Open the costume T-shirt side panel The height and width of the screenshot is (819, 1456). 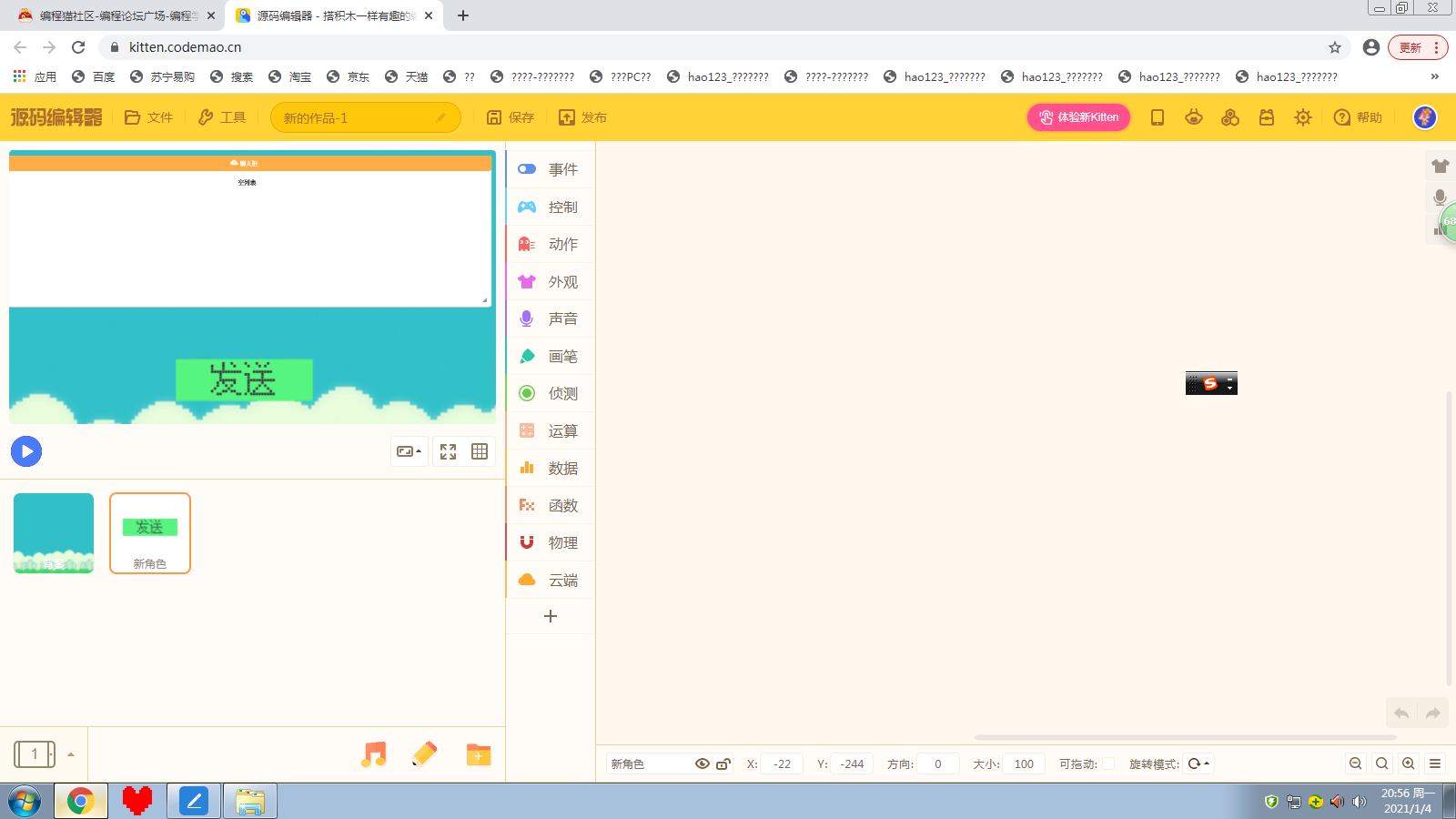tap(1441, 166)
